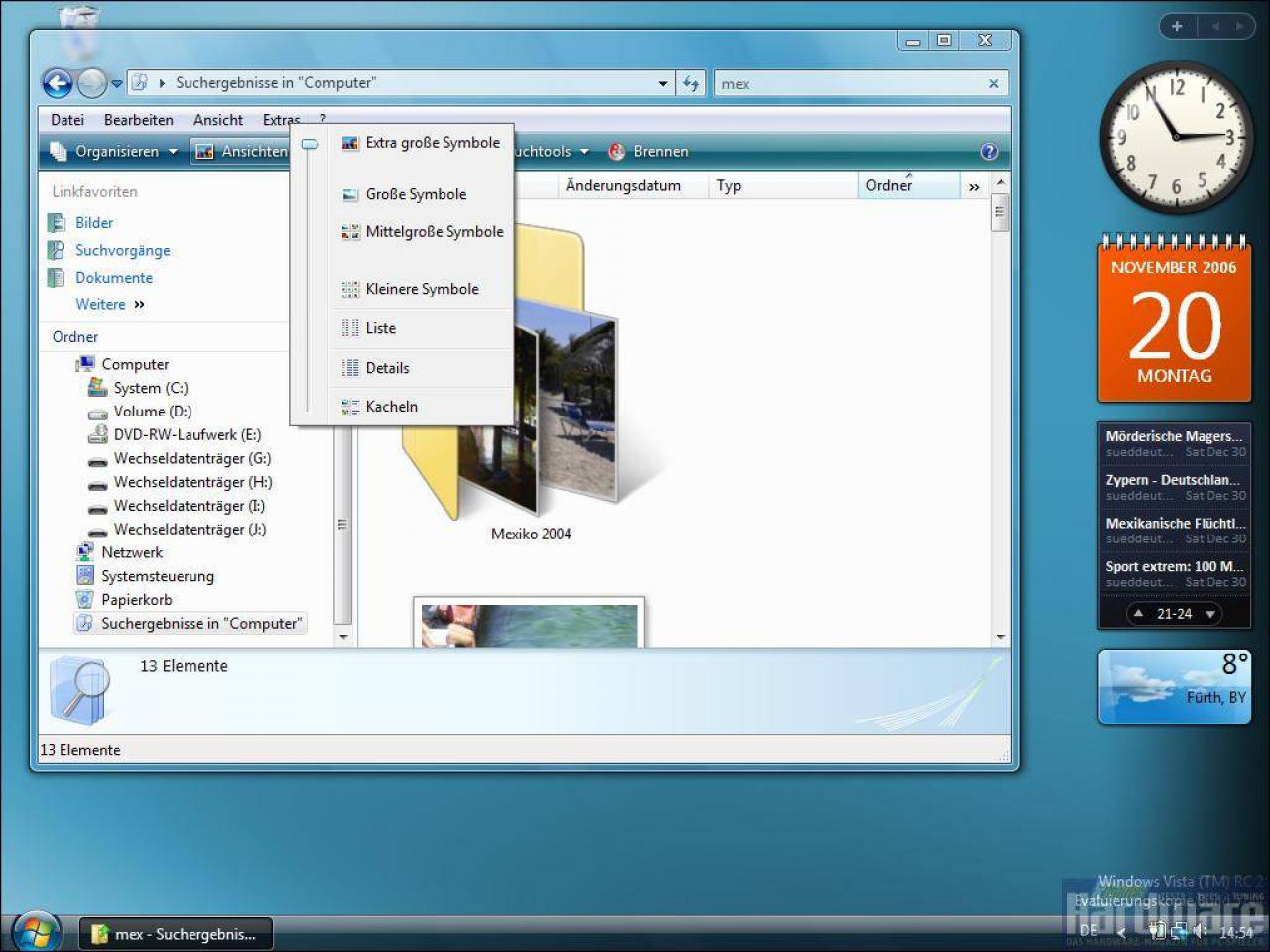Click the Brennen disc icon

tap(616, 152)
